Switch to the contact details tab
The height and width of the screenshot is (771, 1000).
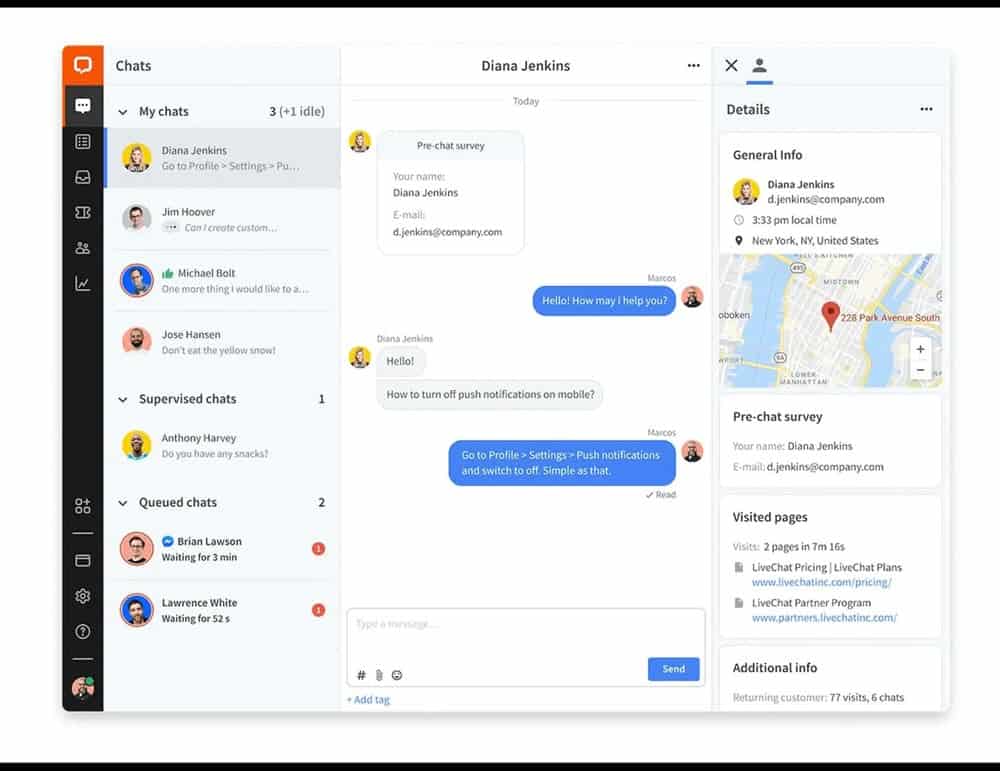pos(758,64)
